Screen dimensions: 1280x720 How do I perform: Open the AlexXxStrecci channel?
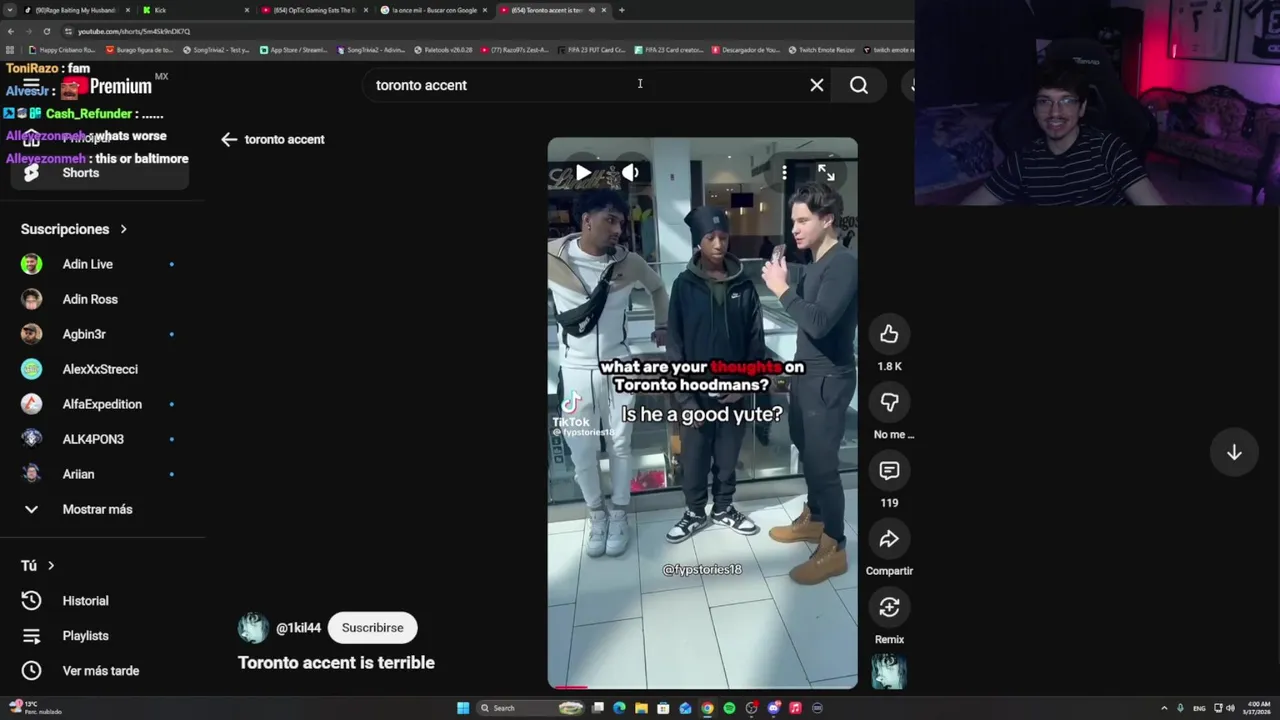[x=100, y=369]
